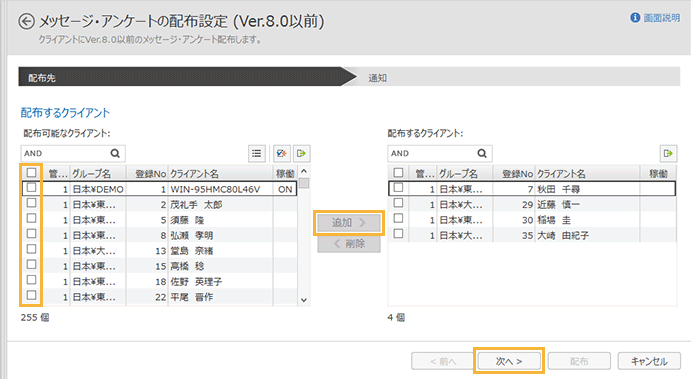
Task: Sort available clients by グループ名 column
Action: click(x=98, y=174)
